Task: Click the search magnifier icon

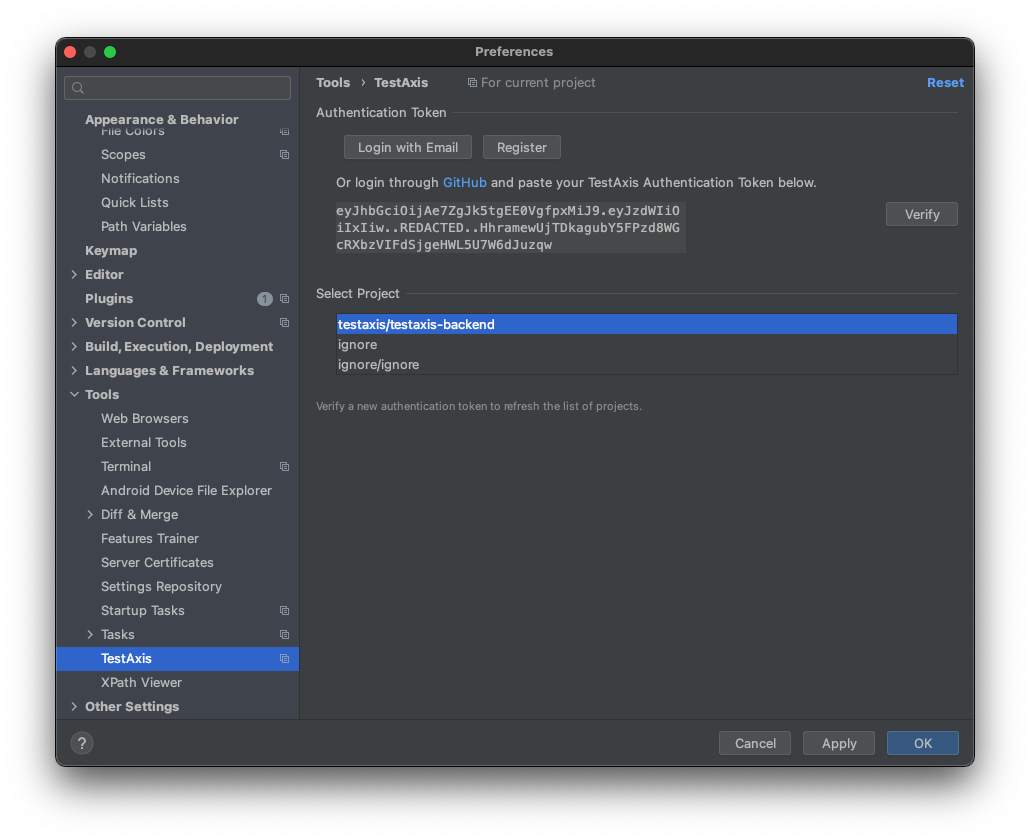Action: 78,88
